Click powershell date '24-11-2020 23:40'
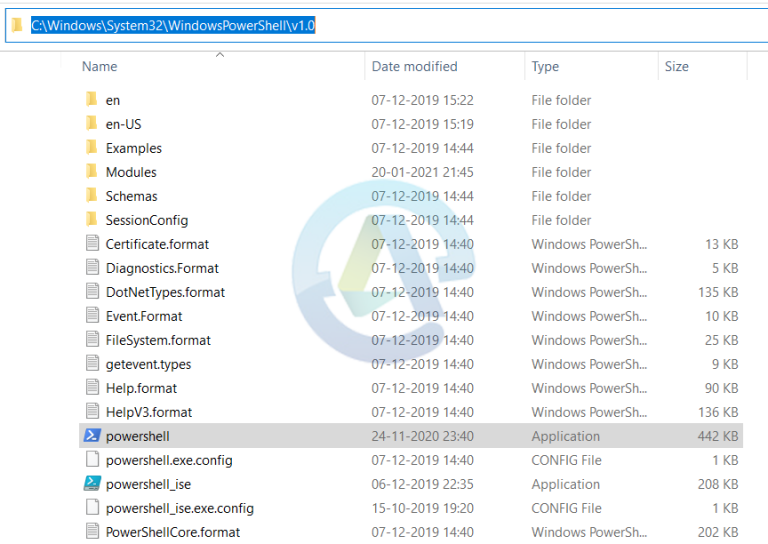 coord(422,436)
